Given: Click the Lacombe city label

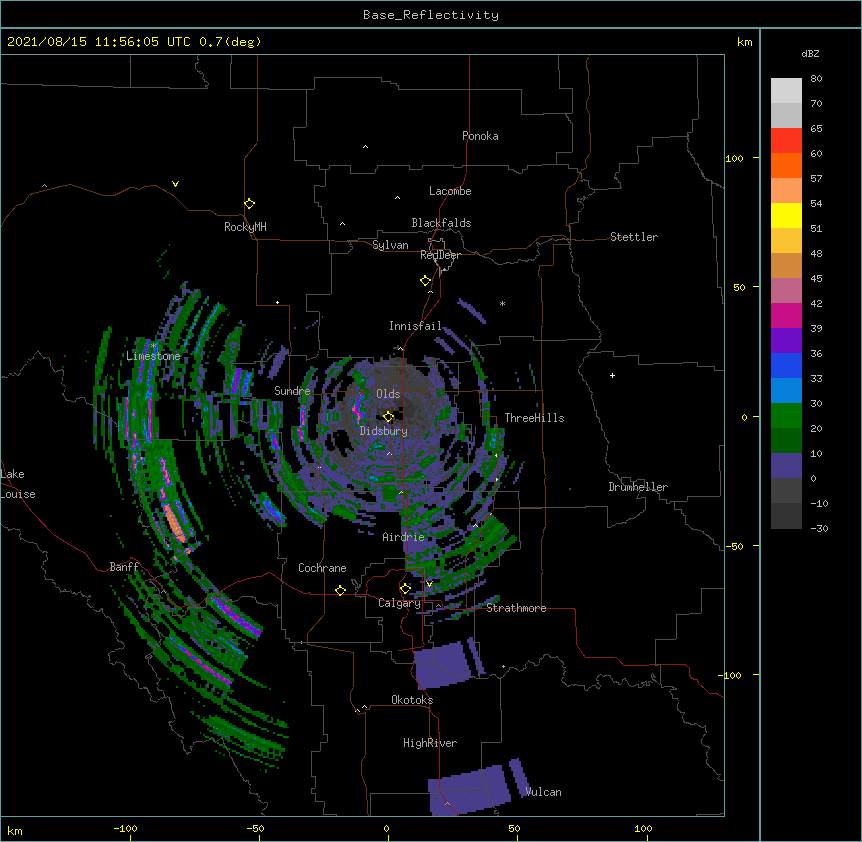Looking at the screenshot, I should click(x=450, y=191).
